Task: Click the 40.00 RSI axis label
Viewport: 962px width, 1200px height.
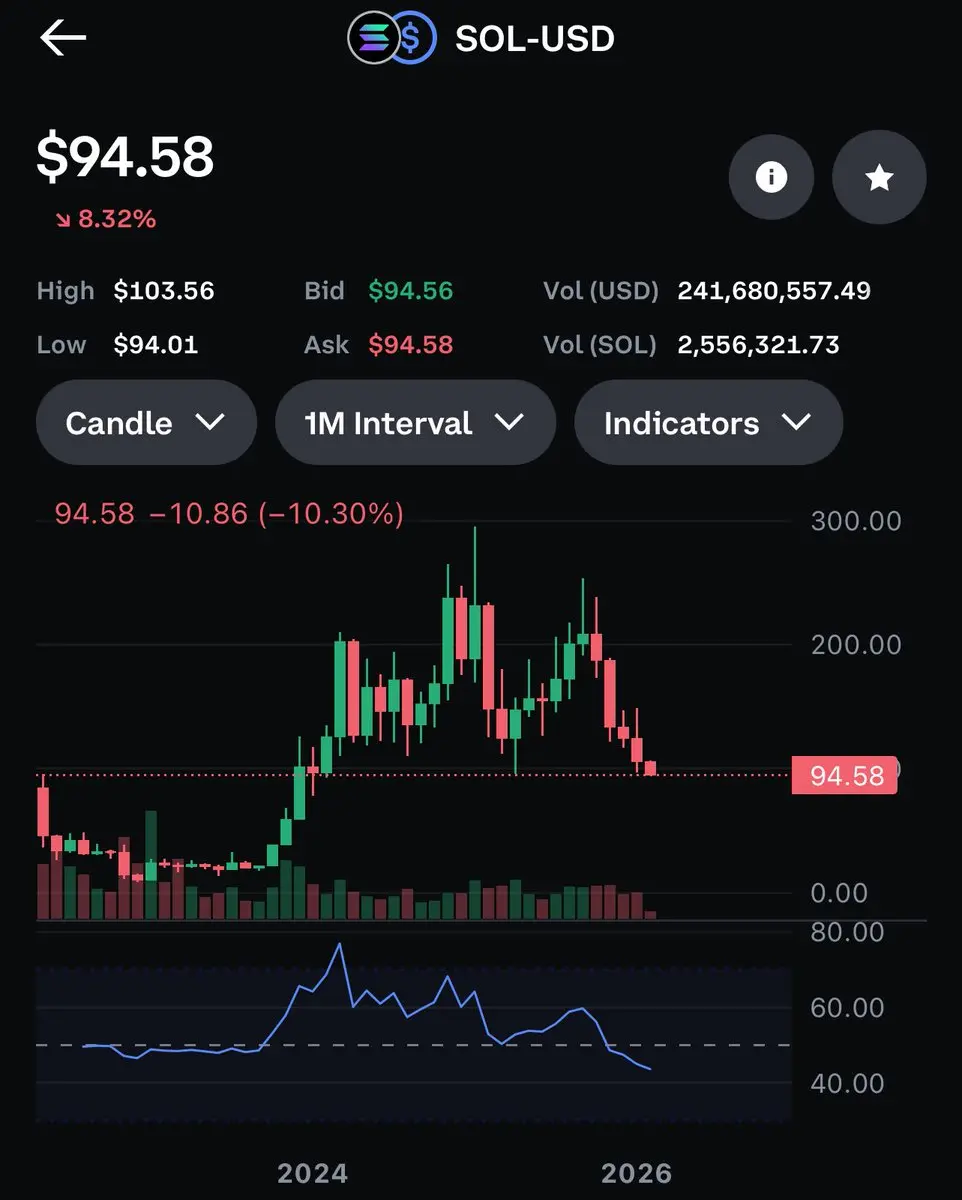Action: [x=847, y=1084]
